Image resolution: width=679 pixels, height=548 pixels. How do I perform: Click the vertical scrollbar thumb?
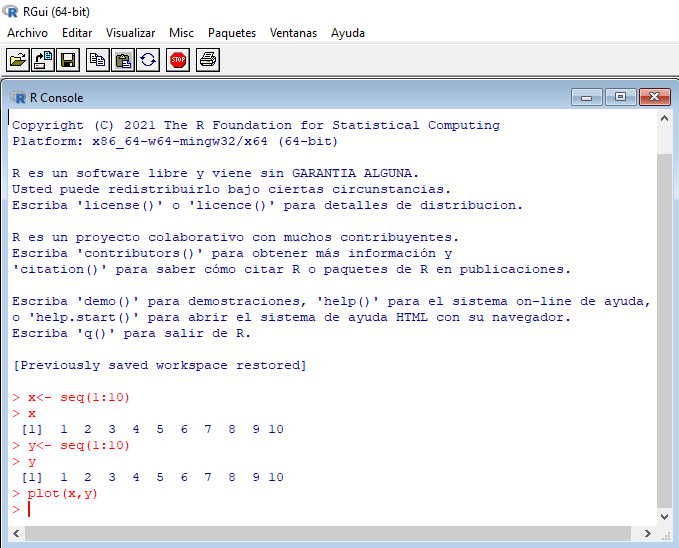[x=664, y=331]
